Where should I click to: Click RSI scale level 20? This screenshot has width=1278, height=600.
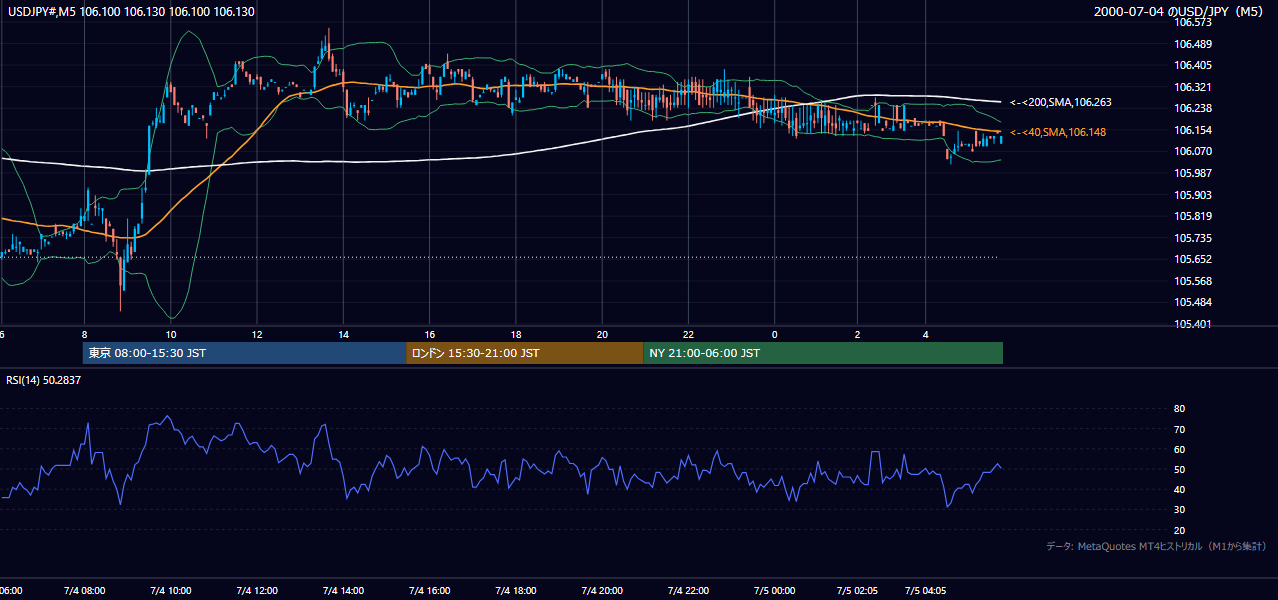pos(1179,530)
